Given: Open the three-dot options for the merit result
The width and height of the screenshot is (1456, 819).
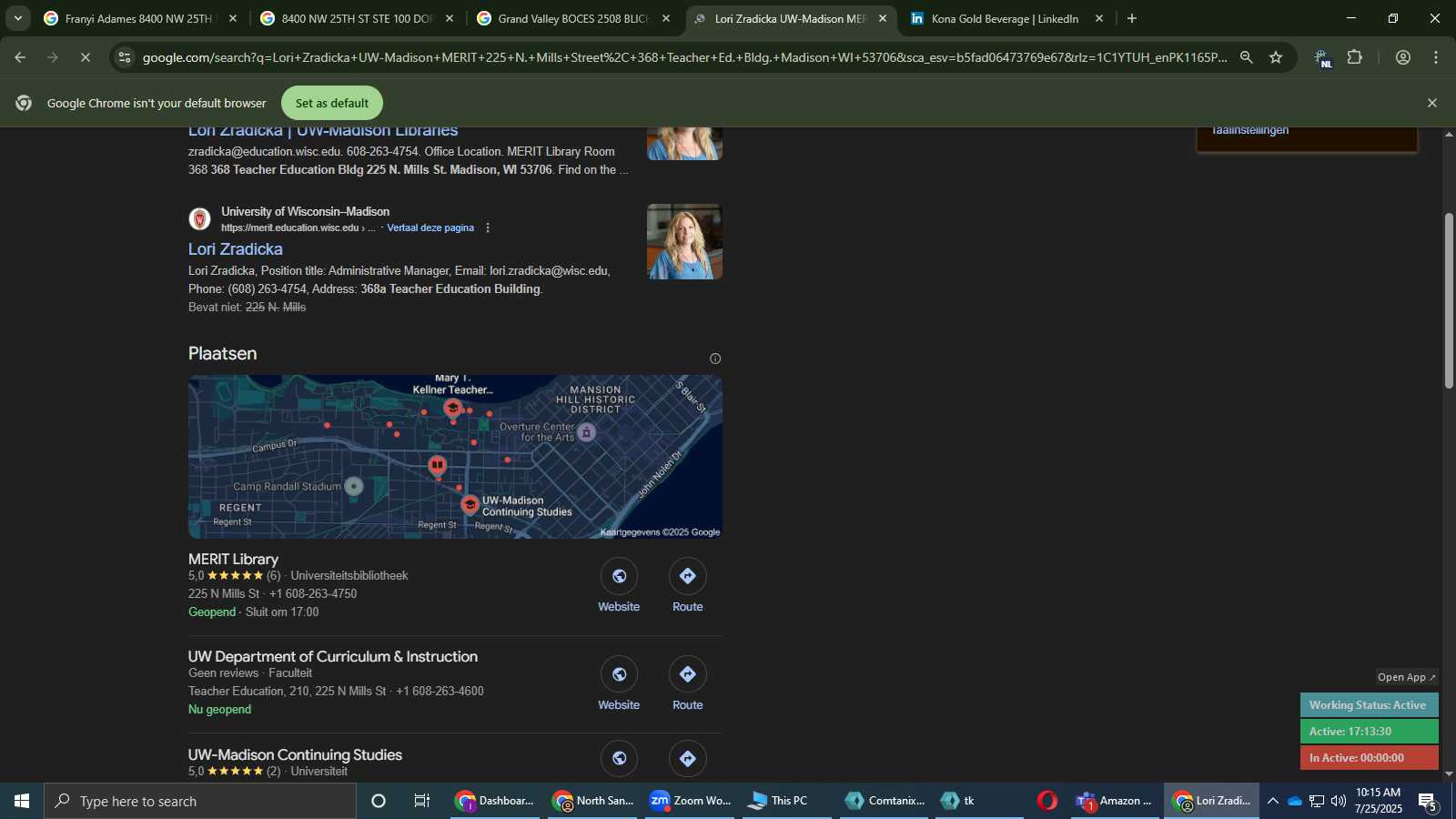Looking at the screenshot, I should tap(488, 227).
